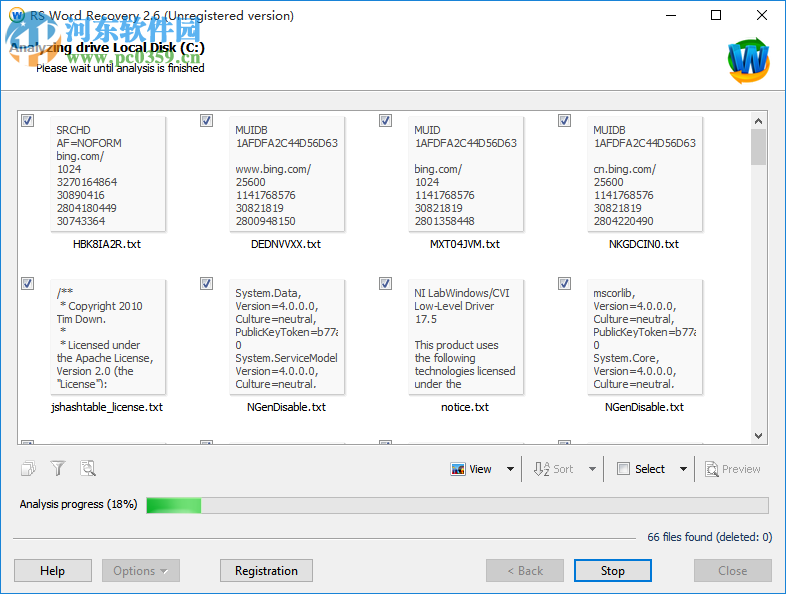Open the filter funnel icon
The width and height of the screenshot is (786, 594).
click(x=58, y=469)
